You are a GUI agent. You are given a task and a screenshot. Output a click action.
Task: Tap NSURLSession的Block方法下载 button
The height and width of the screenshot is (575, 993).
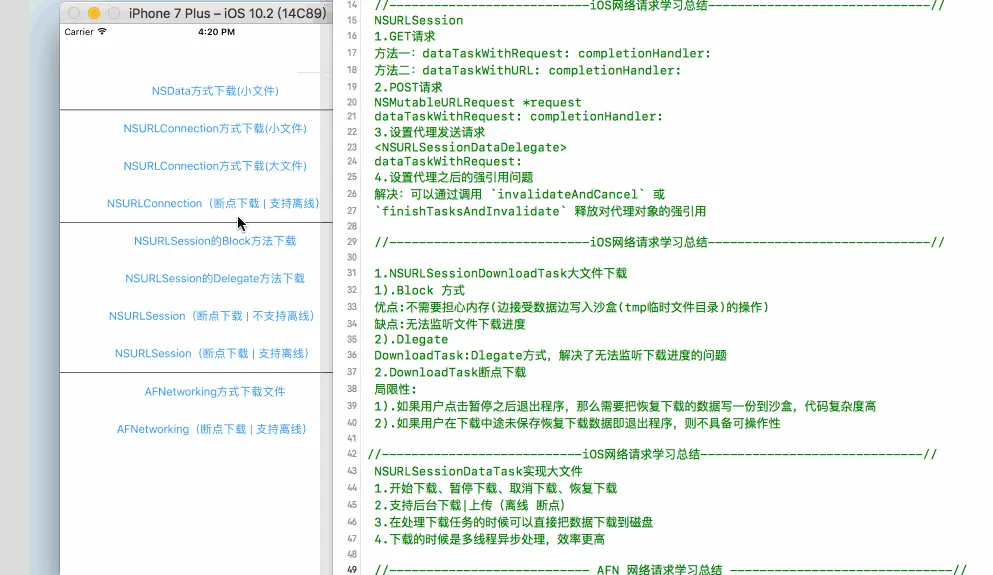pos(215,241)
